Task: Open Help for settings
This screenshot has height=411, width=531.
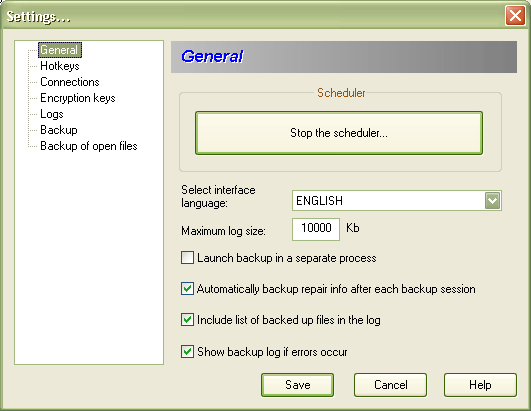Action: [x=480, y=385]
